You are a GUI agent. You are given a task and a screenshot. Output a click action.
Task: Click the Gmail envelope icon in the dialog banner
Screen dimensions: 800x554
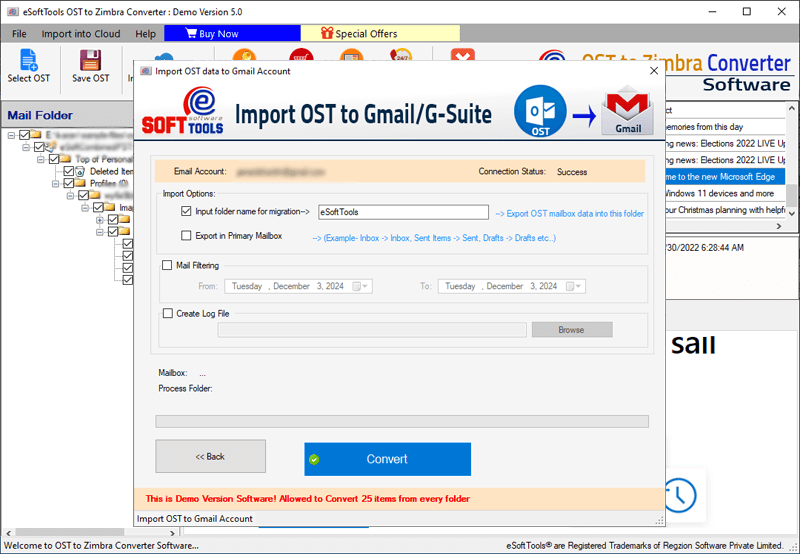point(628,110)
